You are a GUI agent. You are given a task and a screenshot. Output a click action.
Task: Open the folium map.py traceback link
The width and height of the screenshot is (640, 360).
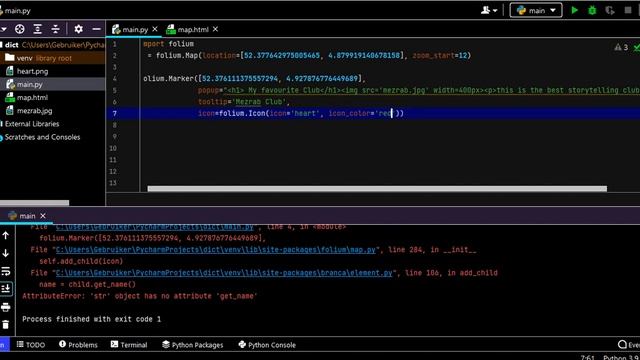[215, 249]
